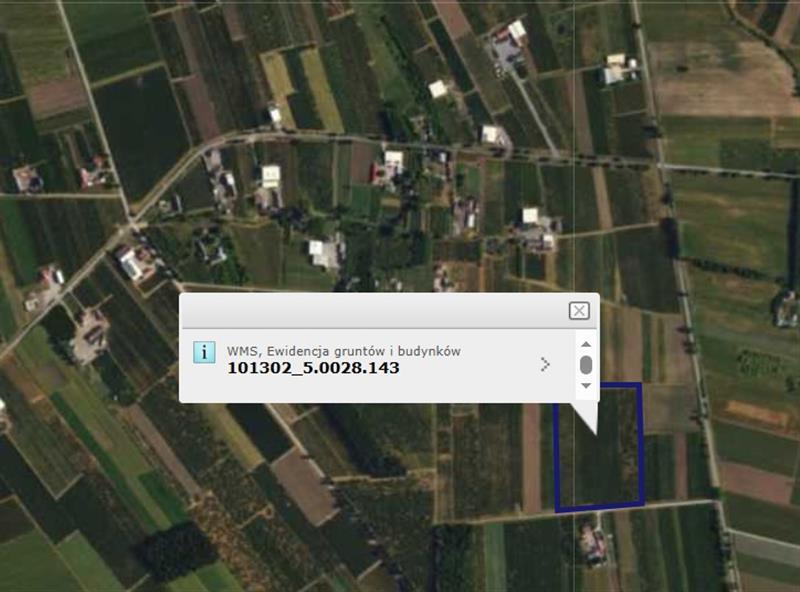Image resolution: width=800 pixels, height=592 pixels.
Task: Click the brown plot below the popup's left half
Action: point(305,485)
